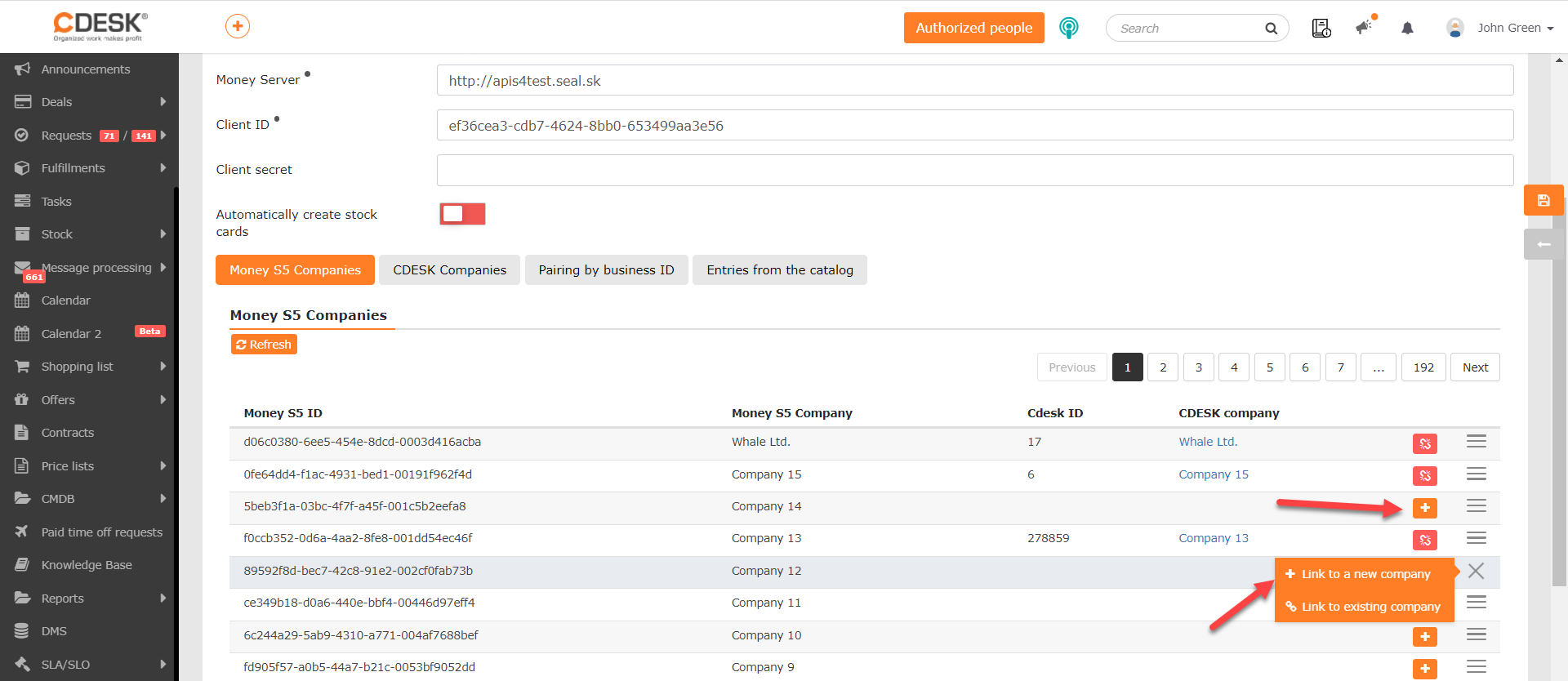
Task: Go to Next page
Action: click(1475, 367)
